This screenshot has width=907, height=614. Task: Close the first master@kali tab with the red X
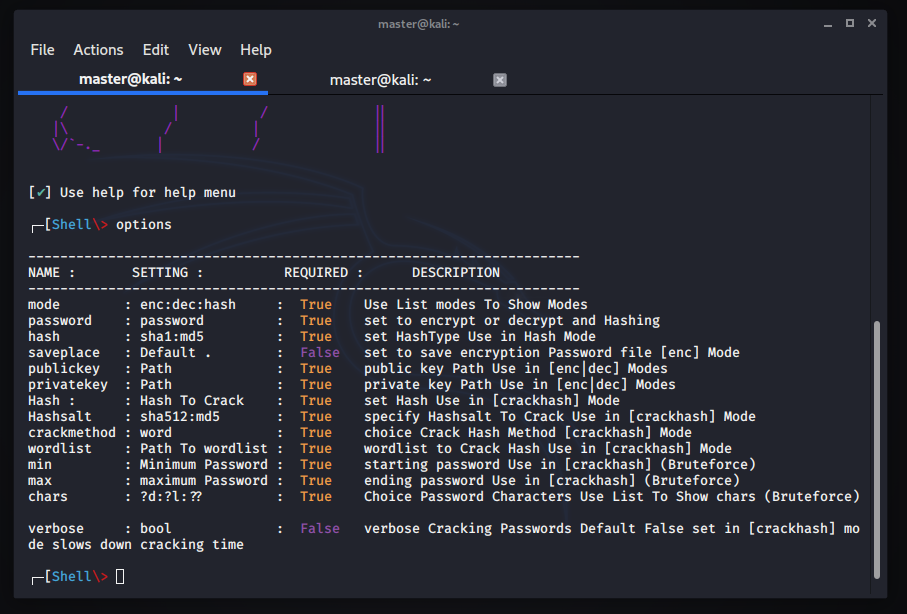250,79
